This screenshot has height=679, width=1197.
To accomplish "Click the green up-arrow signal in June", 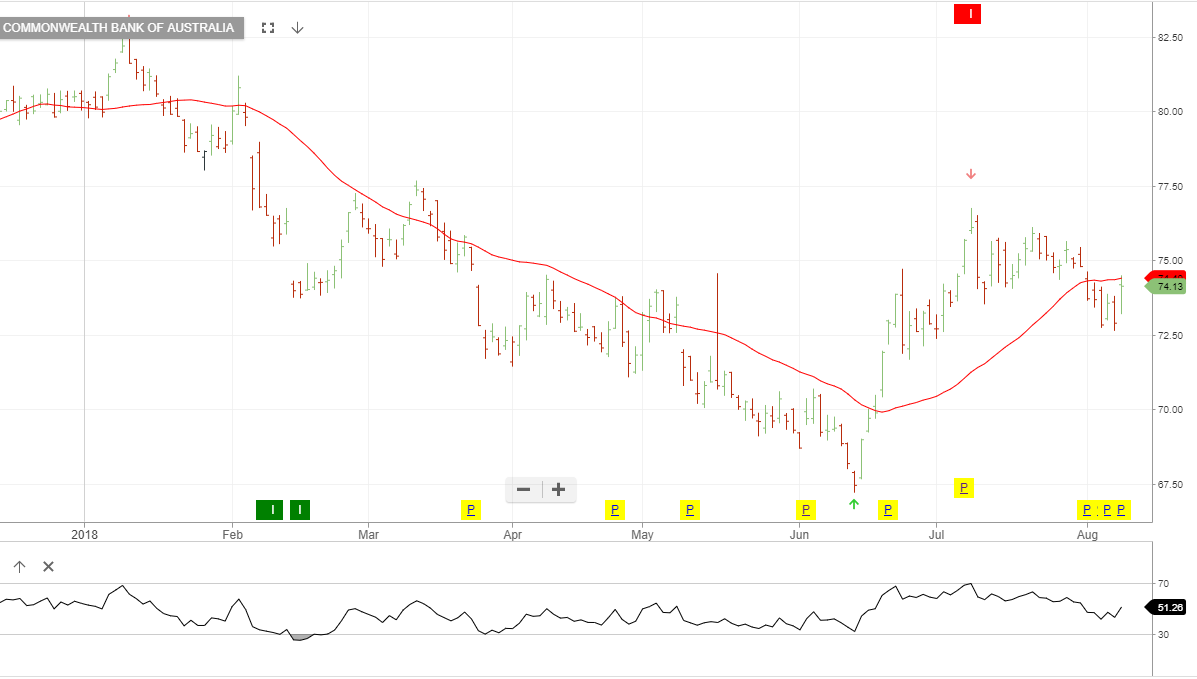I will [854, 504].
